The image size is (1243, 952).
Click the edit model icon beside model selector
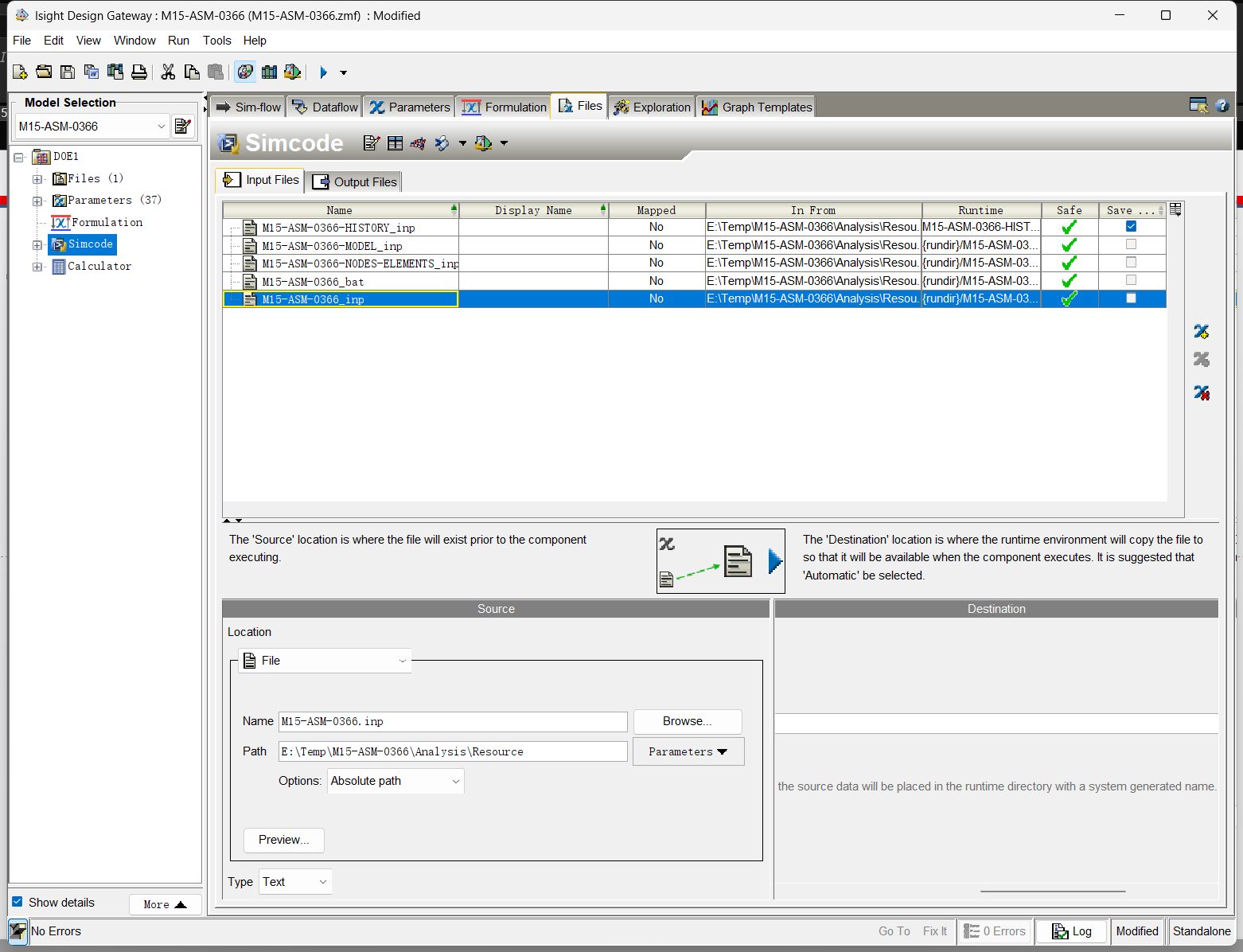183,127
